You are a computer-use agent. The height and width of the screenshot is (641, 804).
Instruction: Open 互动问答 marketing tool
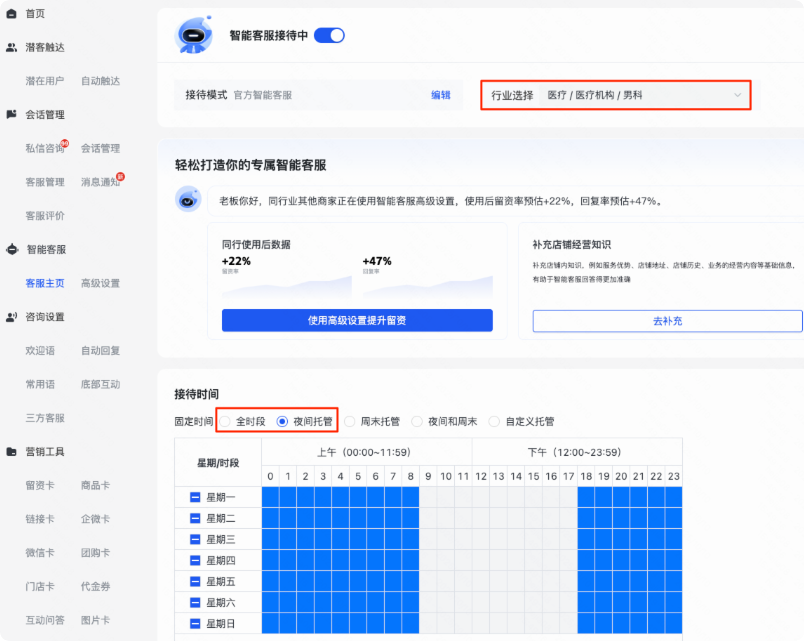tap(45, 620)
